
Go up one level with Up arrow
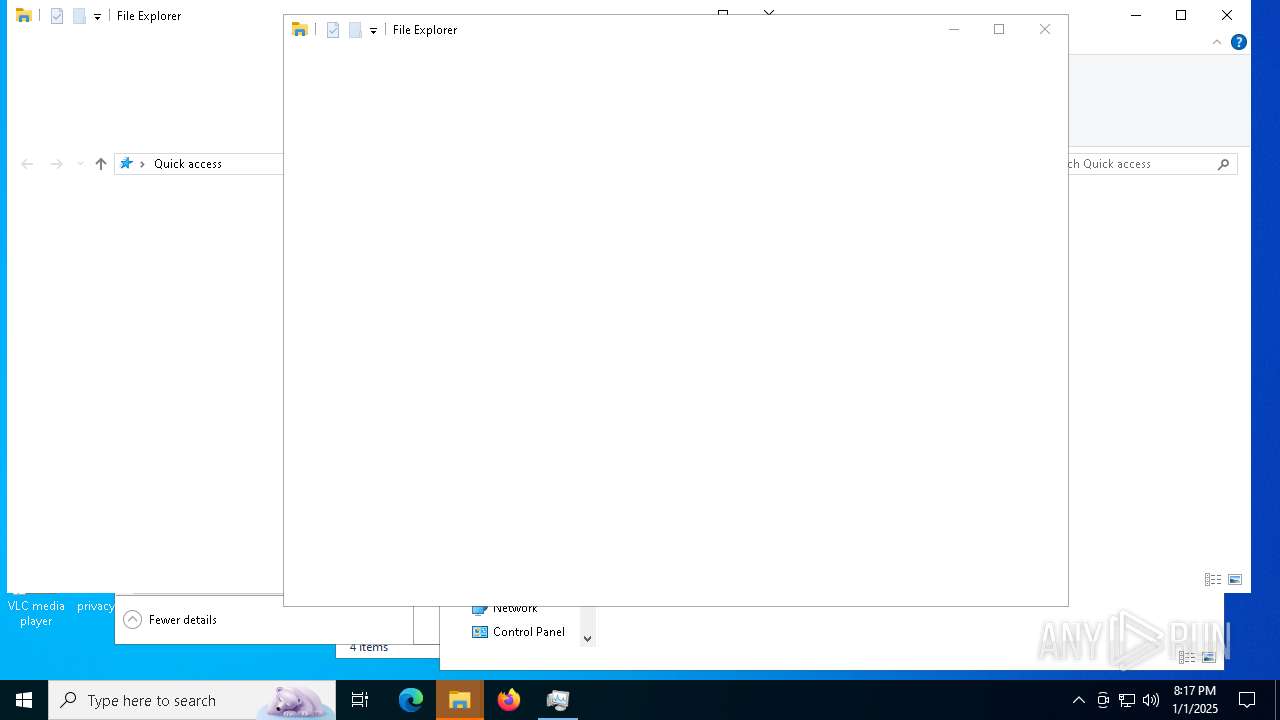[101, 164]
